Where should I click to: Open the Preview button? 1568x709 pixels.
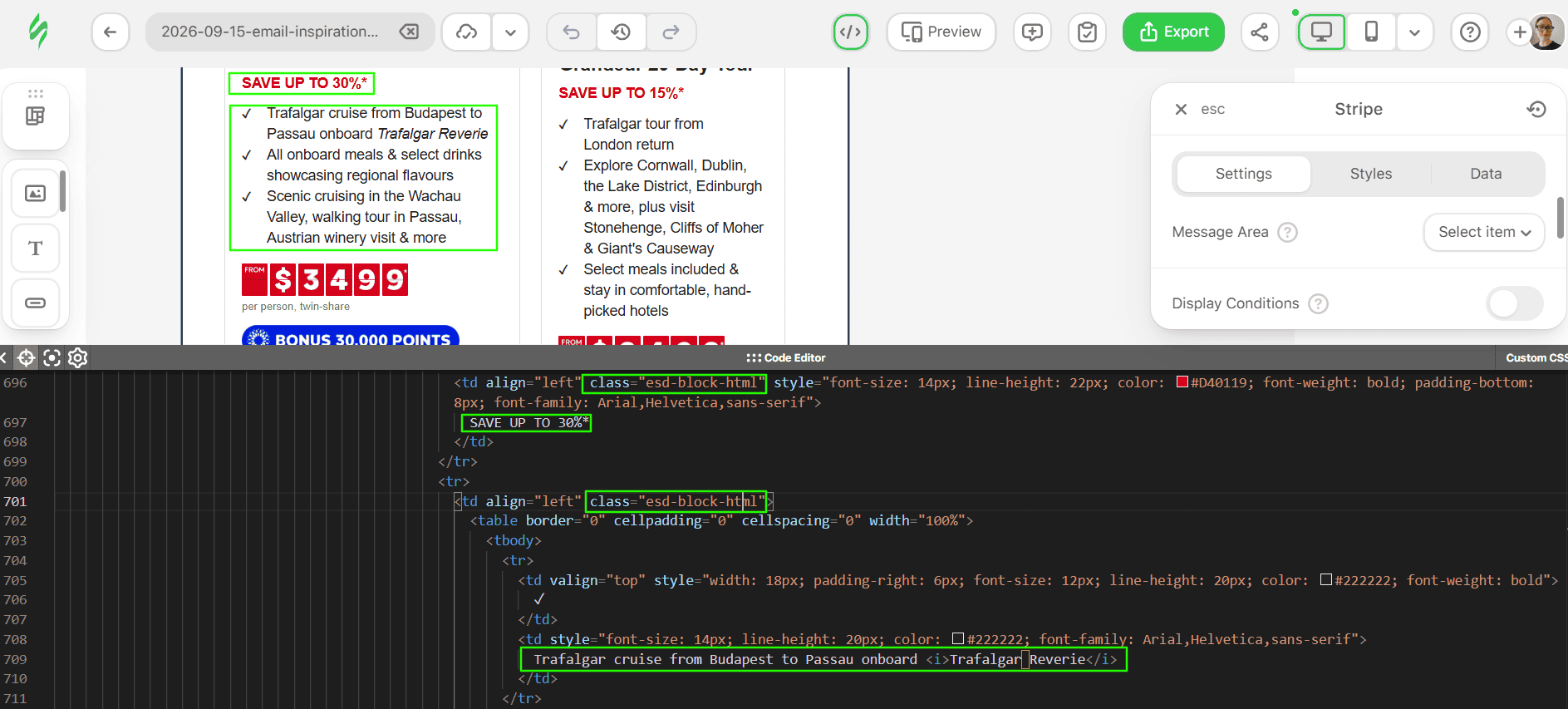pyautogui.click(x=941, y=32)
